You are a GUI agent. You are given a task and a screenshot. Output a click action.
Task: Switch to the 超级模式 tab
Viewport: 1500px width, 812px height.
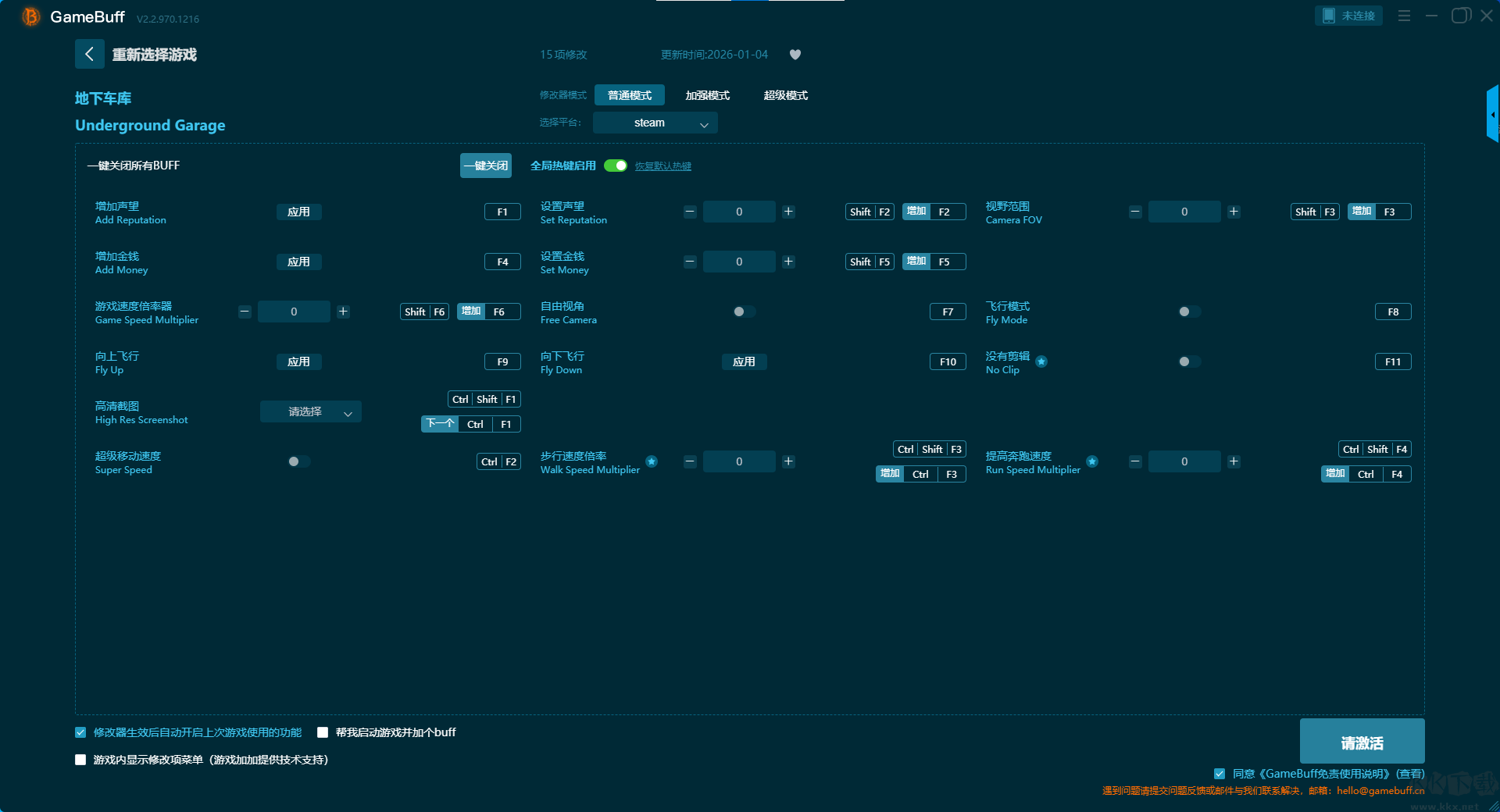(x=785, y=95)
